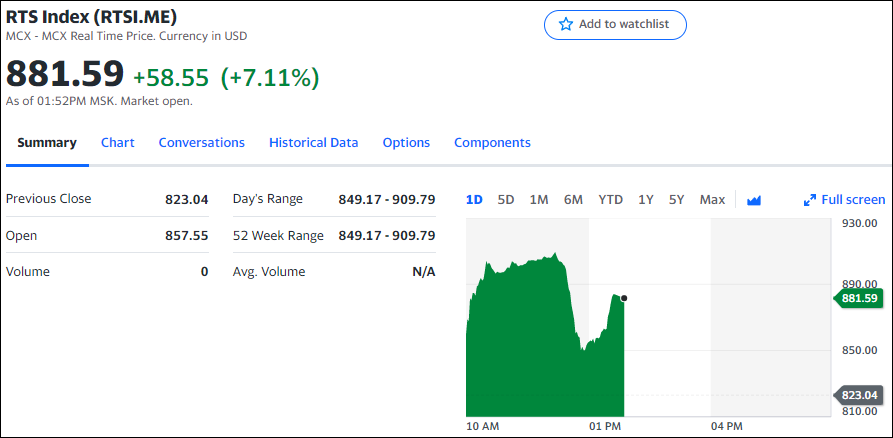The height and width of the screenshot is (438, 893).
Task: Change chart range to 1Y
Action: point(646,200)
